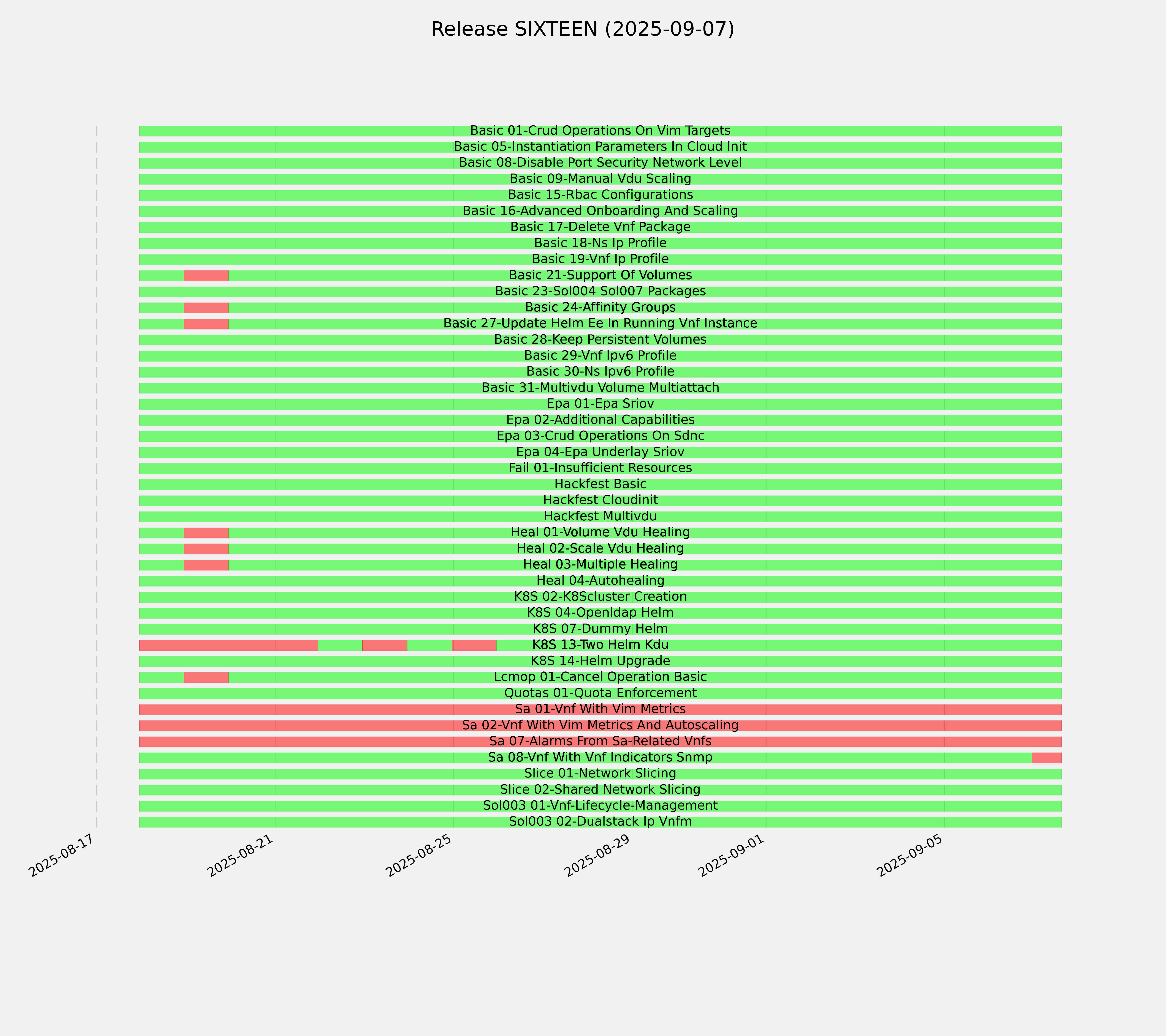This screenshot has width=1166, height=1036.
Task: Click the red segment of Lcmop 01-Cancel Operation Basic
Action: [206, 677]
